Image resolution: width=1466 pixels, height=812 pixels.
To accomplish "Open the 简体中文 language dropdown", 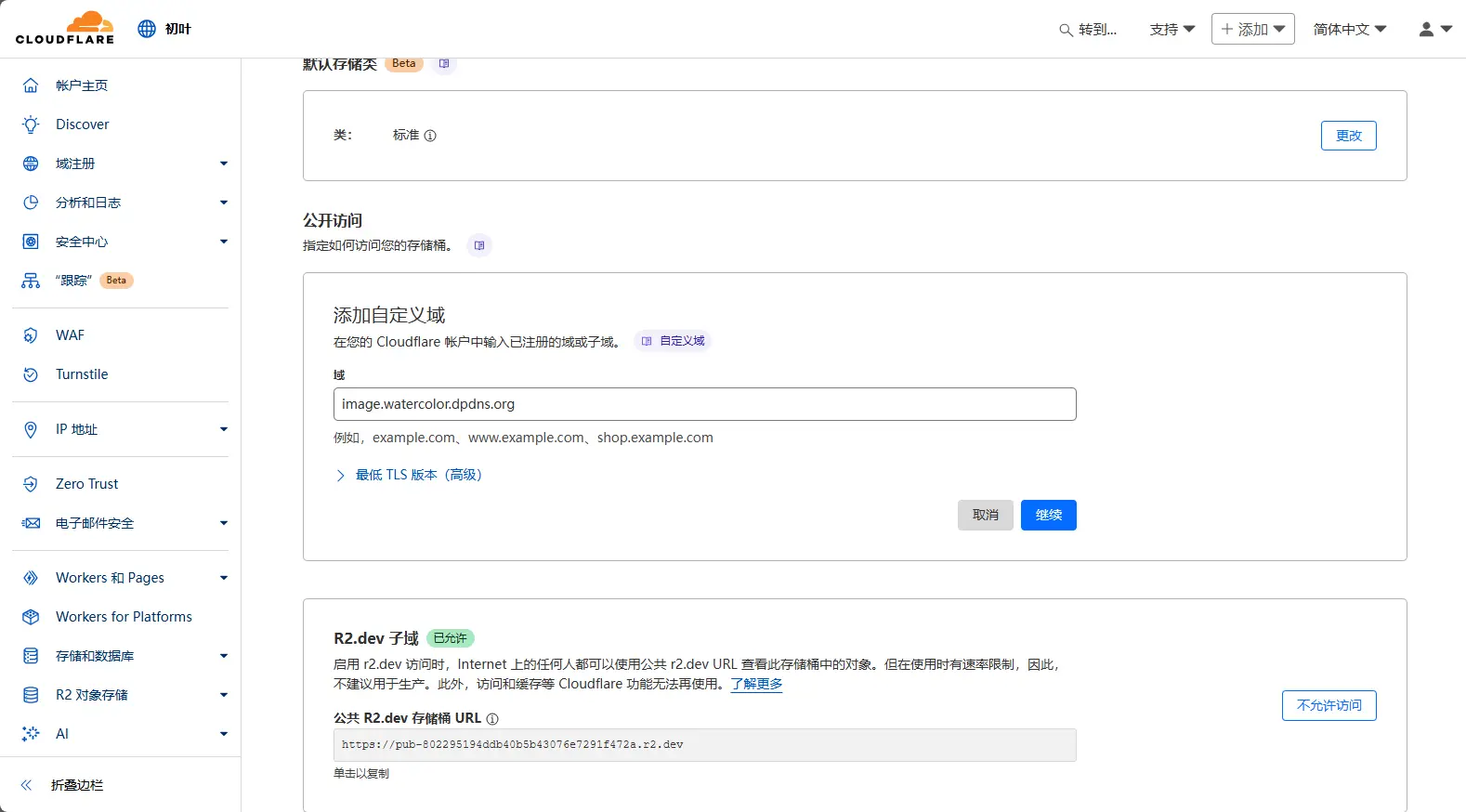I will click(x=1349, y=30).
